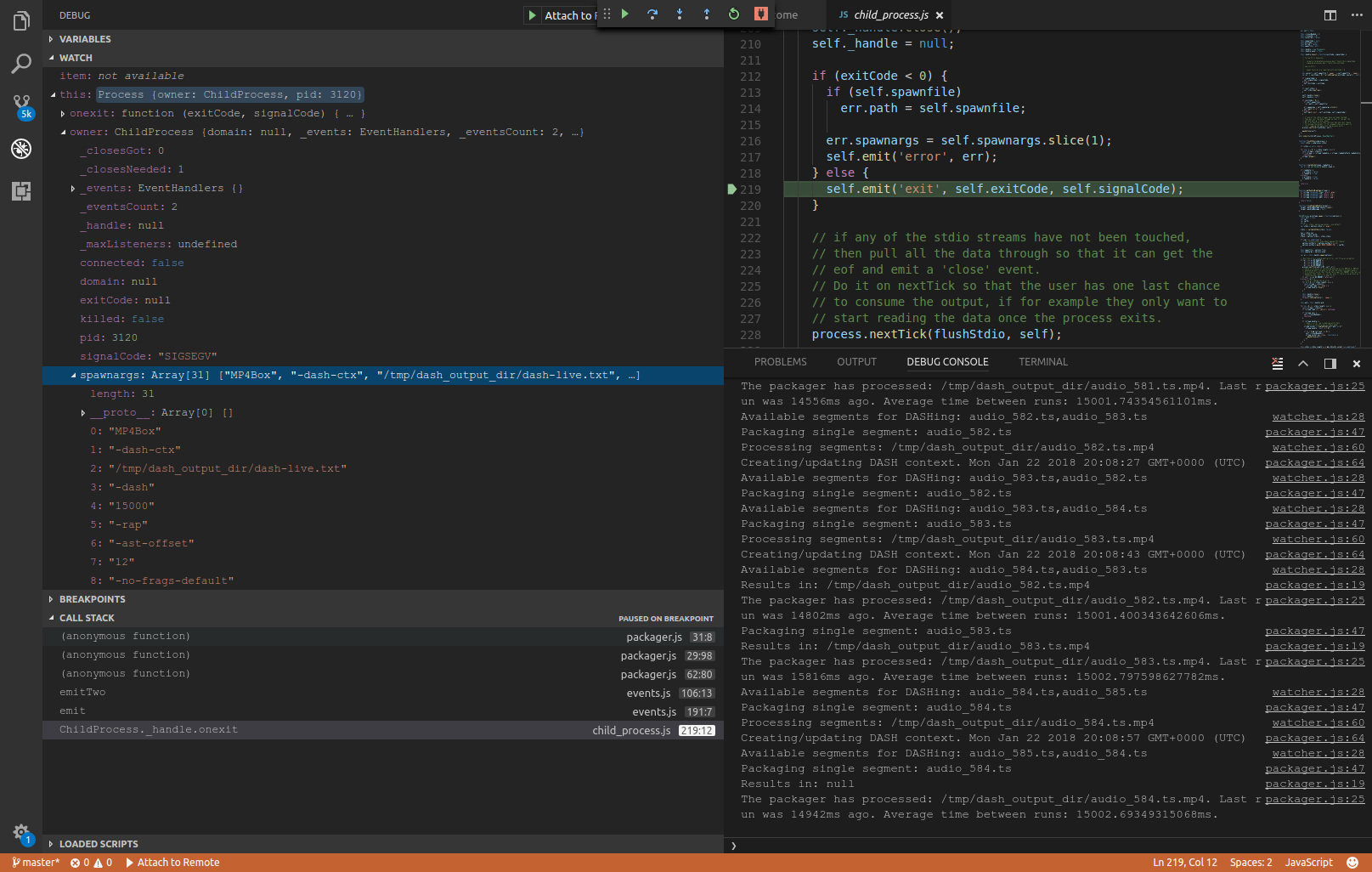This screenshot has height=872, width=1372.
Task: Click Step Over in the debug toolbar
Action: 652,14
